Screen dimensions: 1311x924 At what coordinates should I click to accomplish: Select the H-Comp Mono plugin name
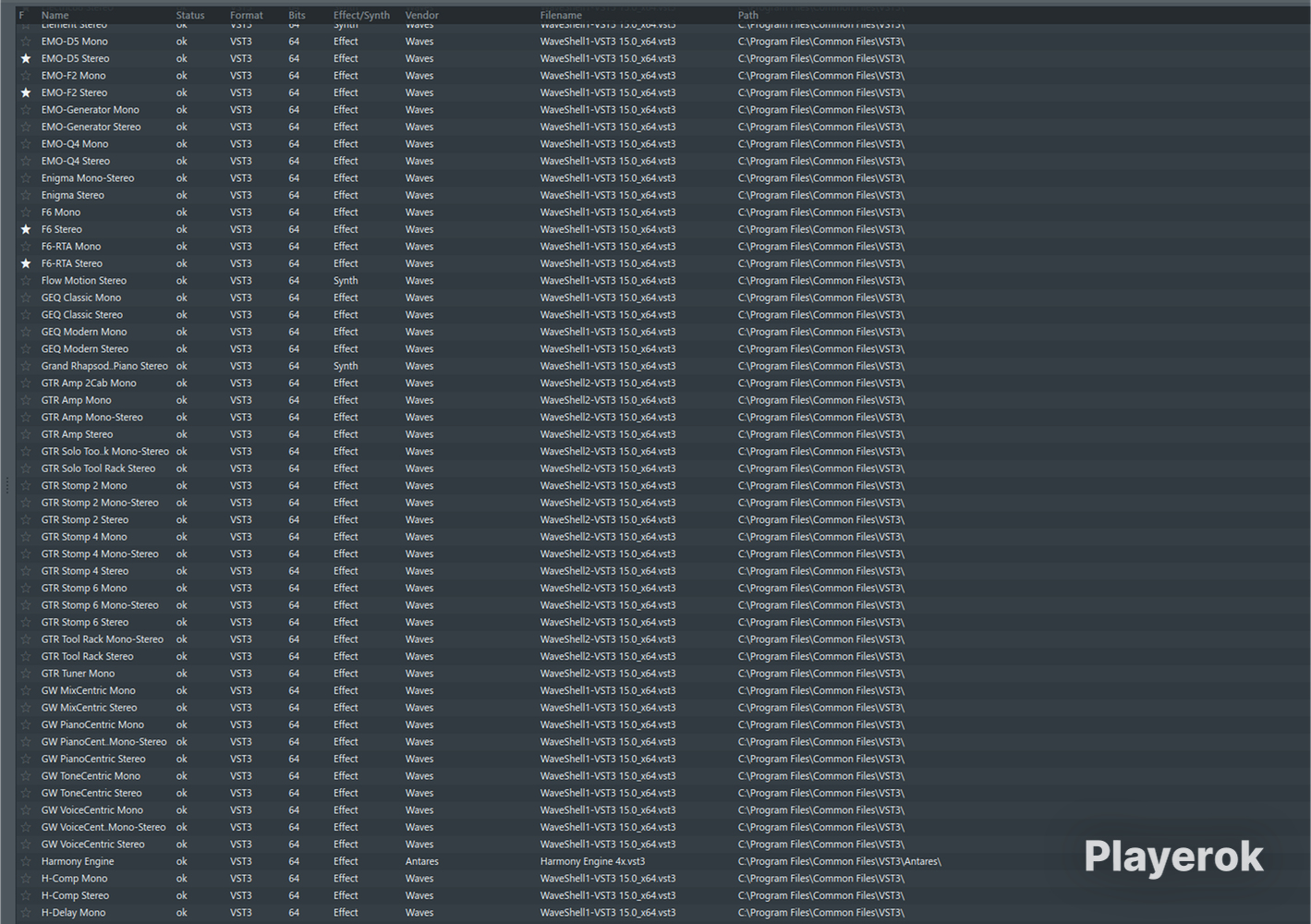click(x=74, y=879)
